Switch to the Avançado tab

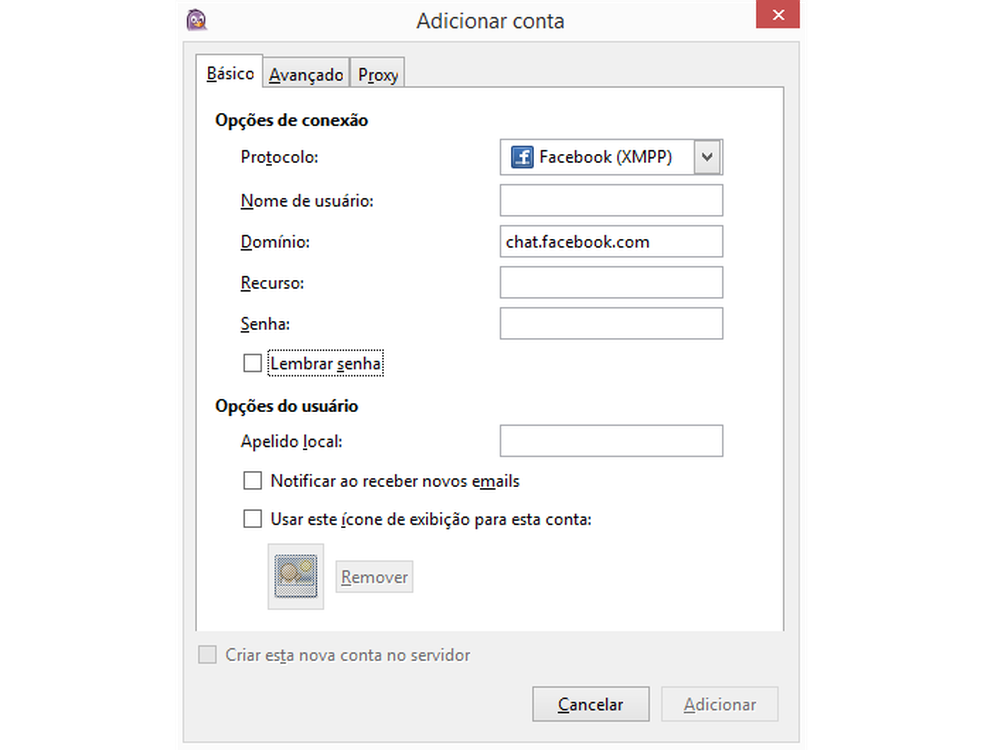click(306, 75)
